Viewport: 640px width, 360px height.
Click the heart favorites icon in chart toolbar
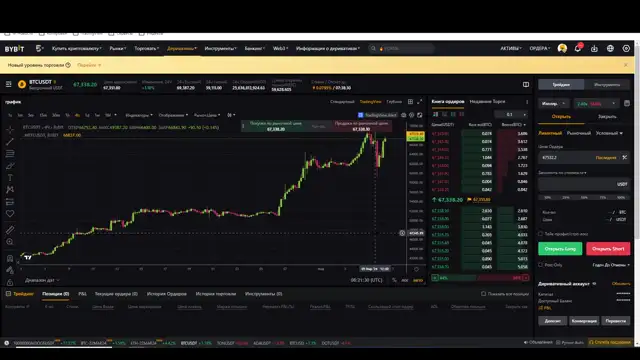(10, 213)
